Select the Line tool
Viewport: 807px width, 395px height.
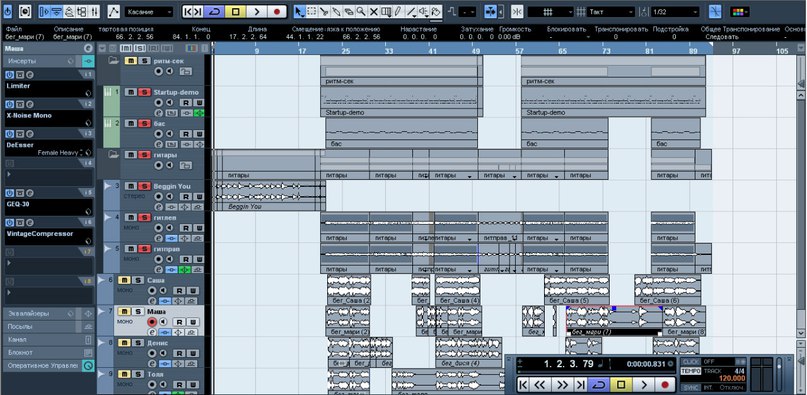411,11
